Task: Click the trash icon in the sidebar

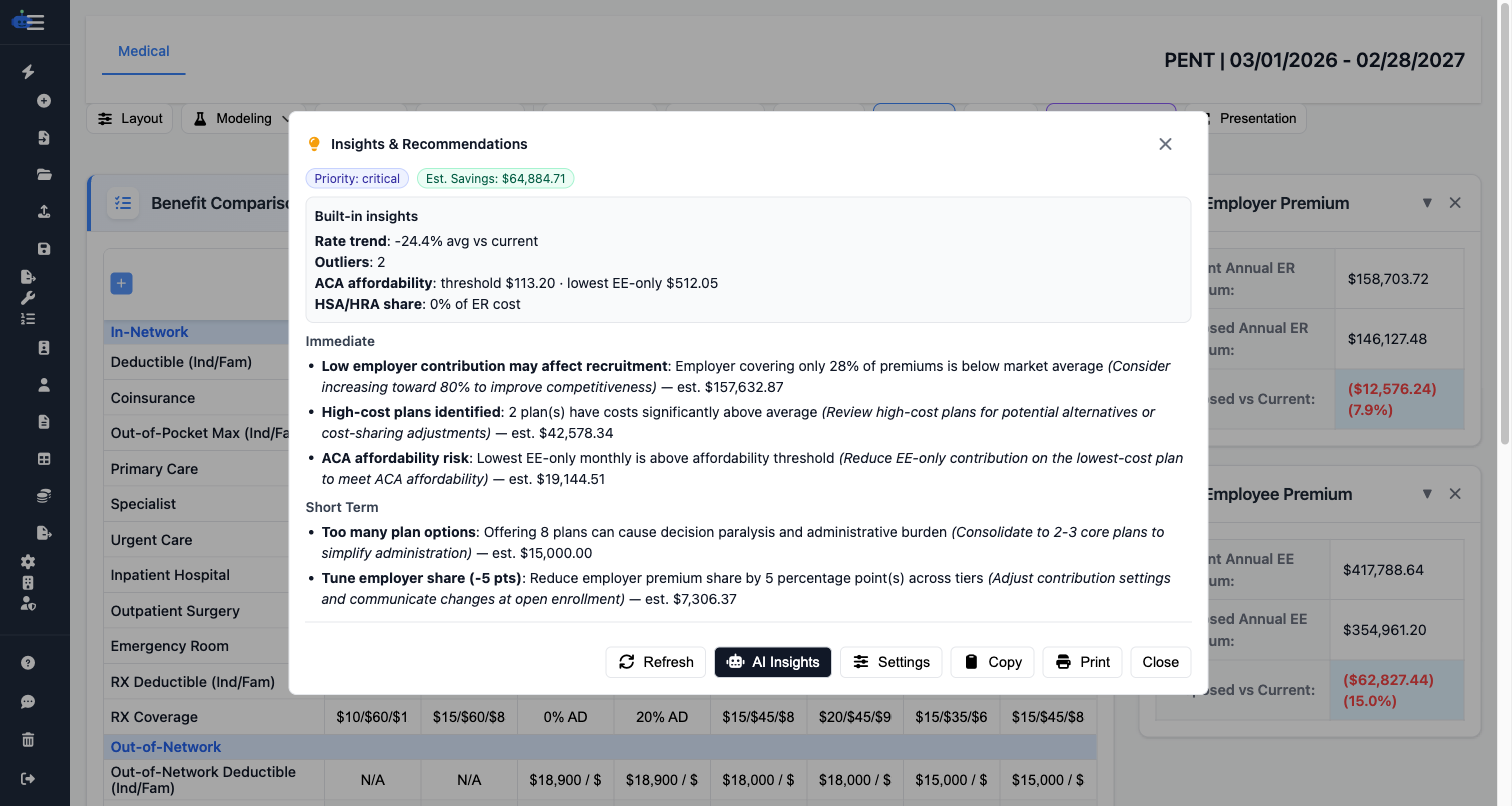Action: coord(27,740)
